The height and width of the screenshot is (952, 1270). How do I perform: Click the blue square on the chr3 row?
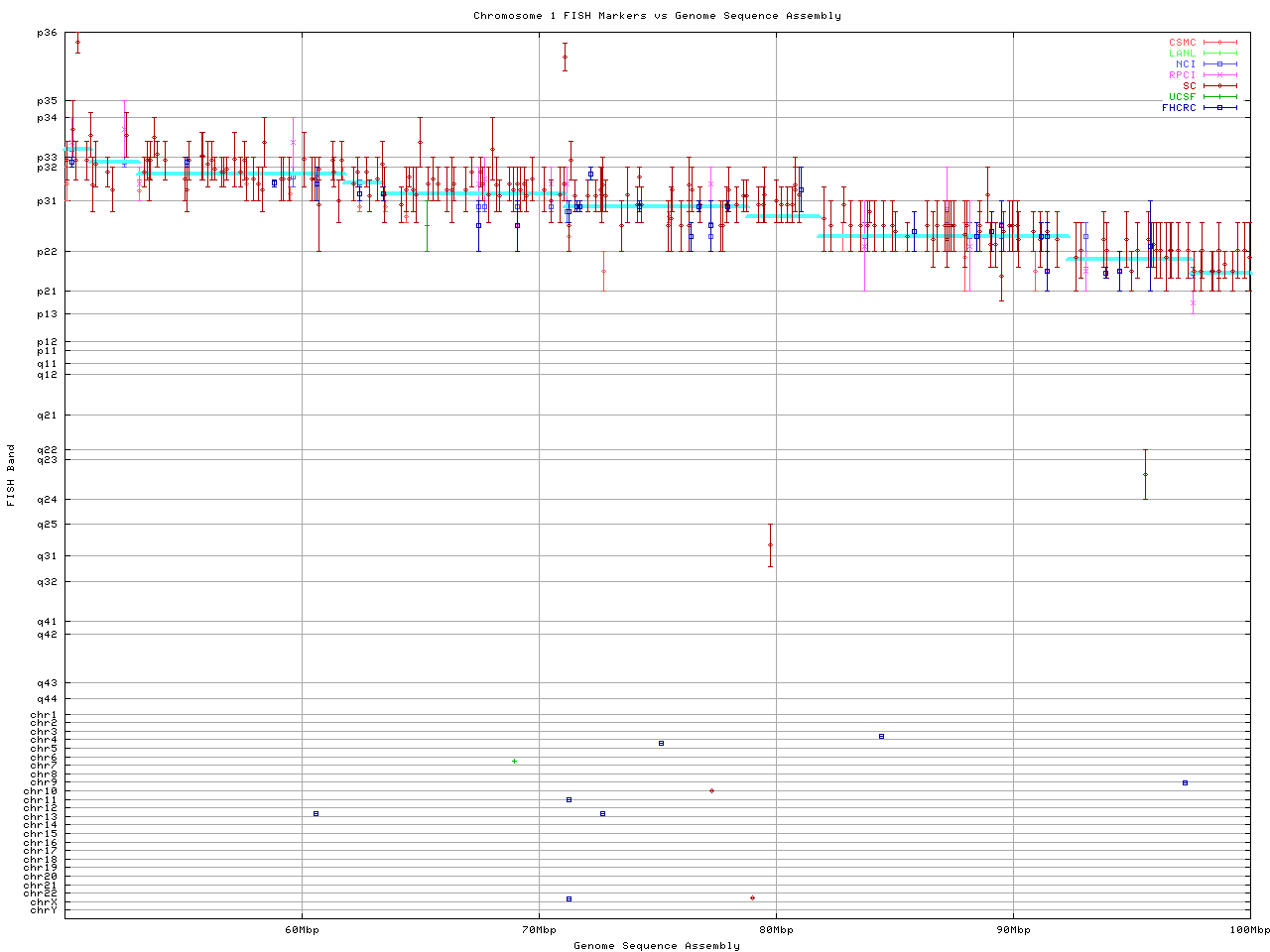(881, 736)
